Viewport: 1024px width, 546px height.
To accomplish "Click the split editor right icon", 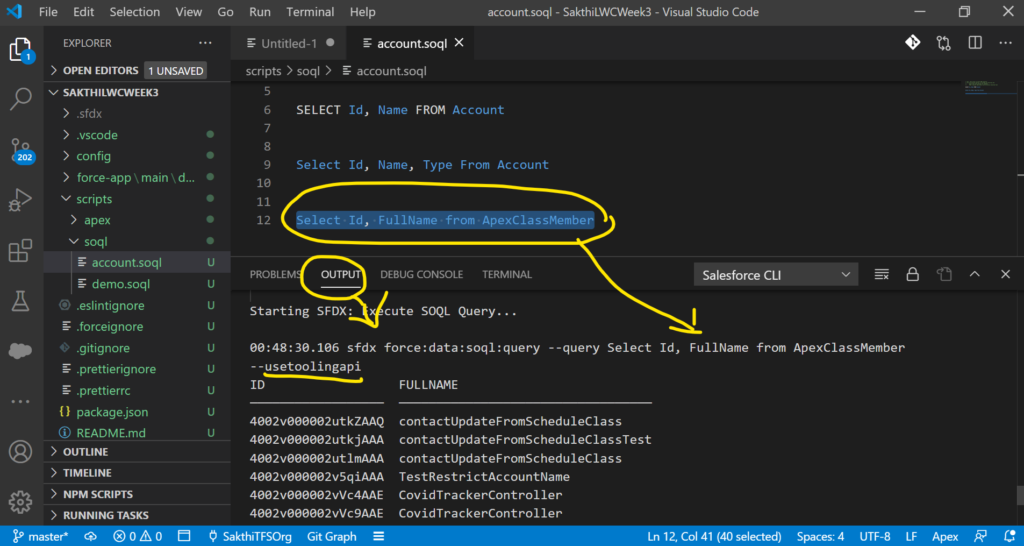I will click(x=974, y=43).
